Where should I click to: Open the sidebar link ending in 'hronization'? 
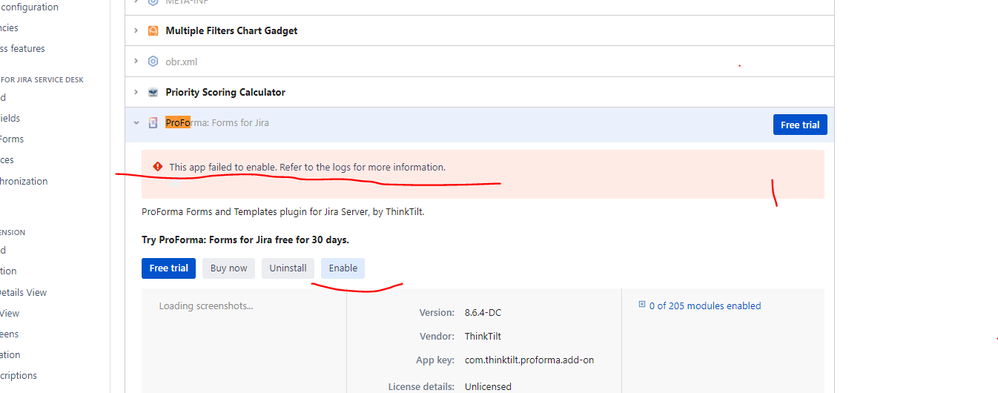[24, 181]
